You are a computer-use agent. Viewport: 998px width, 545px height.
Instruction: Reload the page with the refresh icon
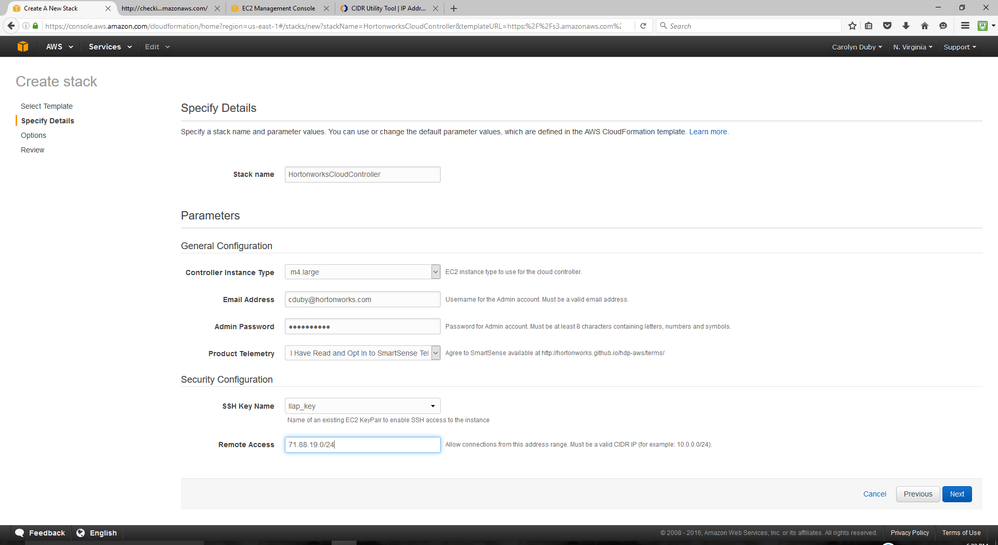point(643,26)
